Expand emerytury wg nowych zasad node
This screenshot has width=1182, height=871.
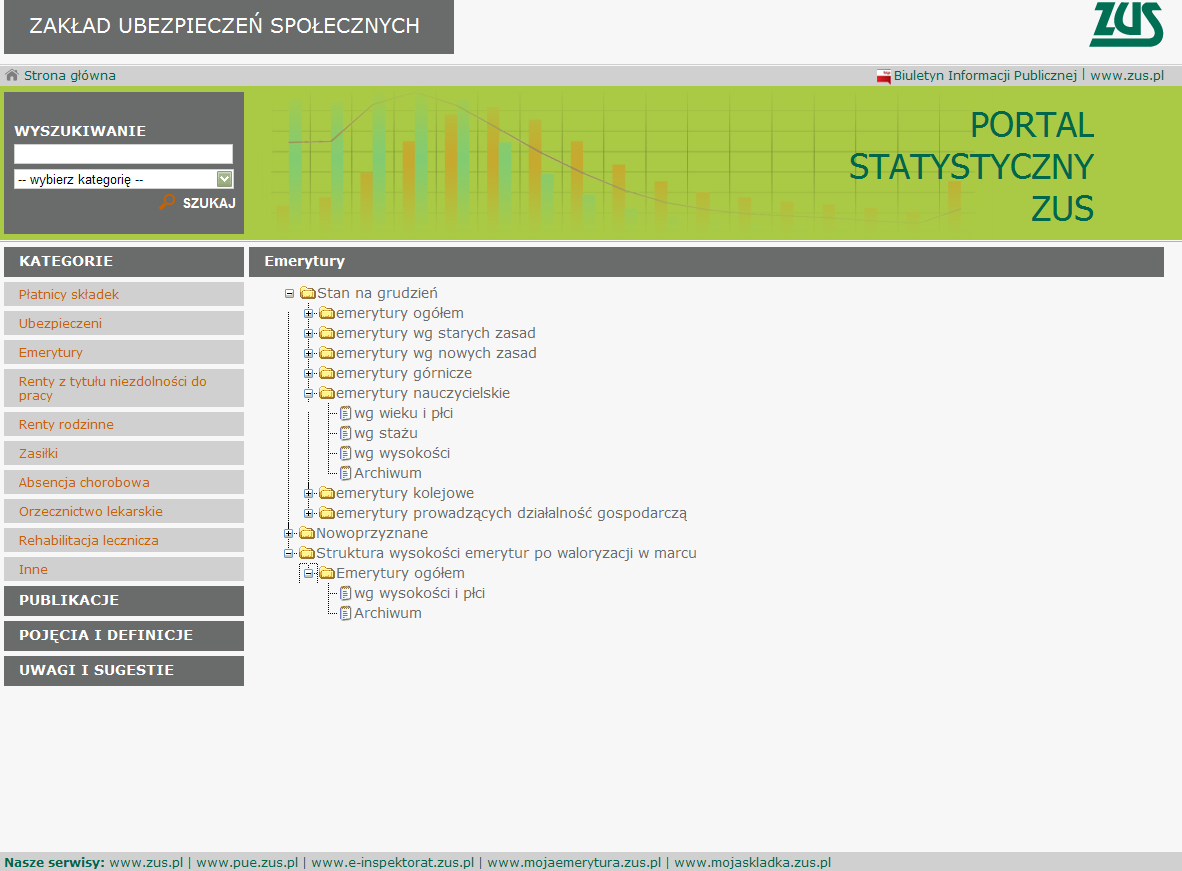(308, 353)
